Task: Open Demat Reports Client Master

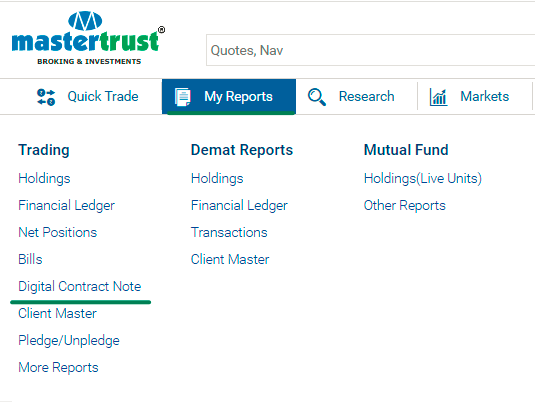Action: pyautogui.click(x=230, y=259)
